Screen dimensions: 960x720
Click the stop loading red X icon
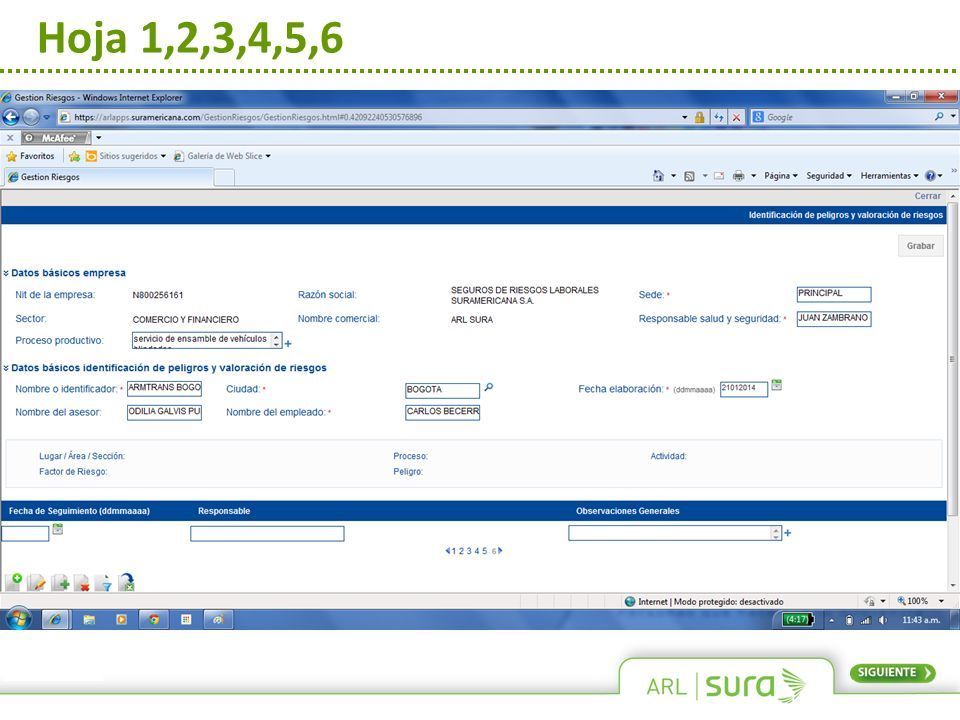[737, 117]
